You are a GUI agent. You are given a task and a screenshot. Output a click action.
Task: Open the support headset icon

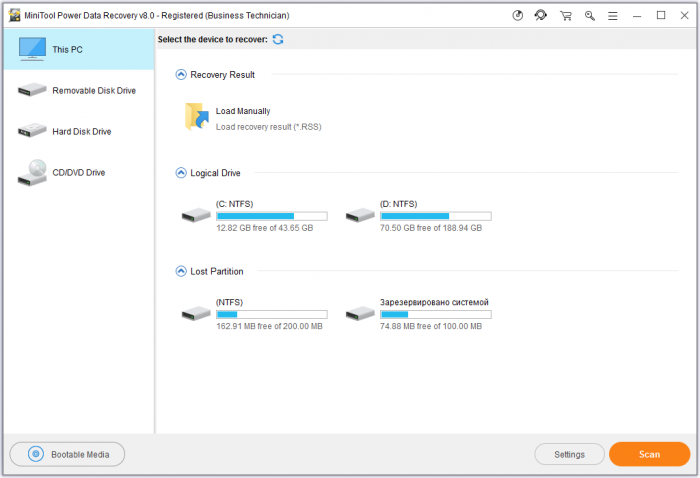(x=541, y=16)
